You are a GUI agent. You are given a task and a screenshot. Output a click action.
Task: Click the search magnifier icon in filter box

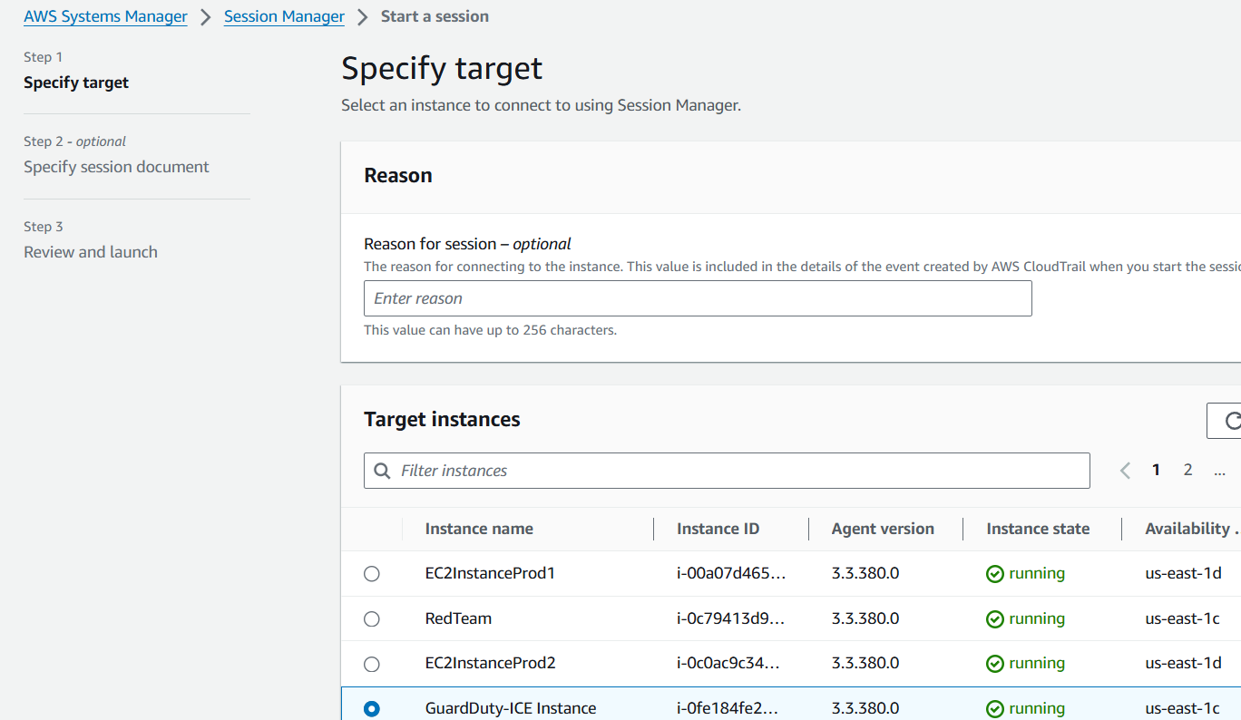pos(382,471)
